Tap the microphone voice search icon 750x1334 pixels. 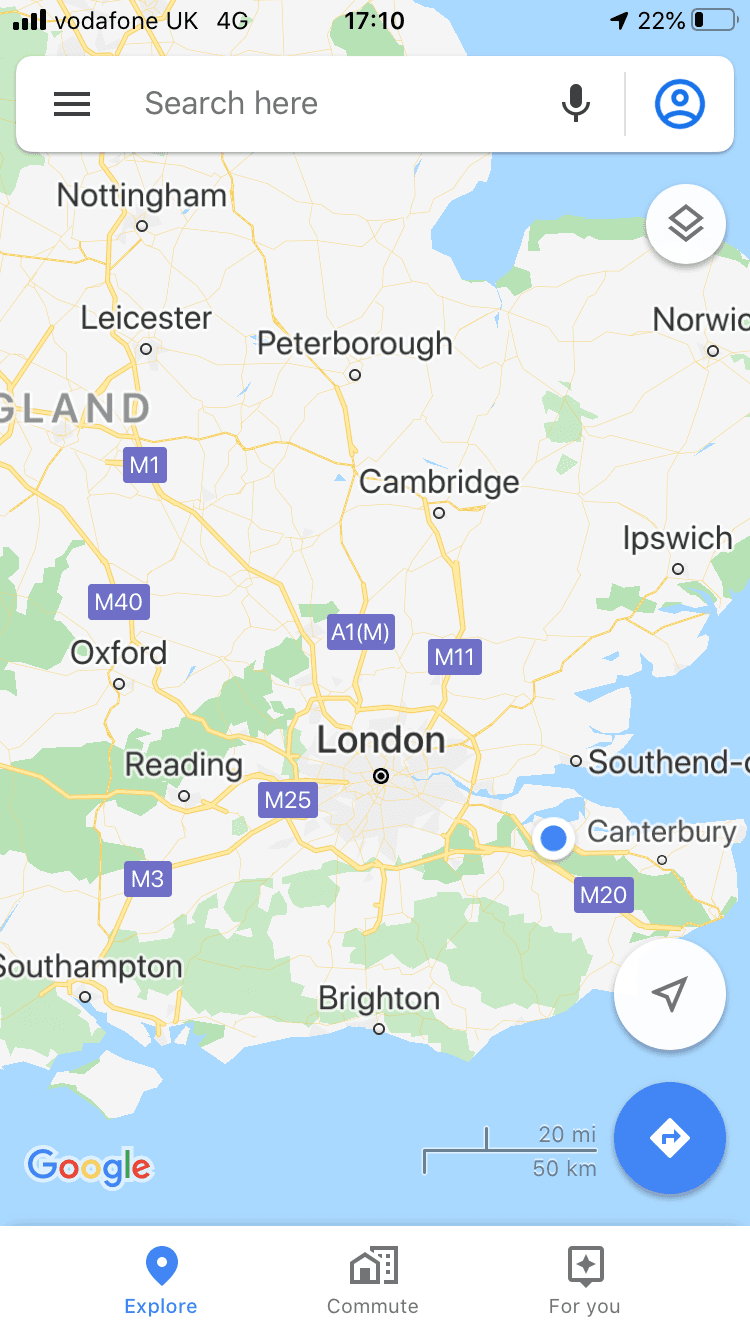point(575,103)
